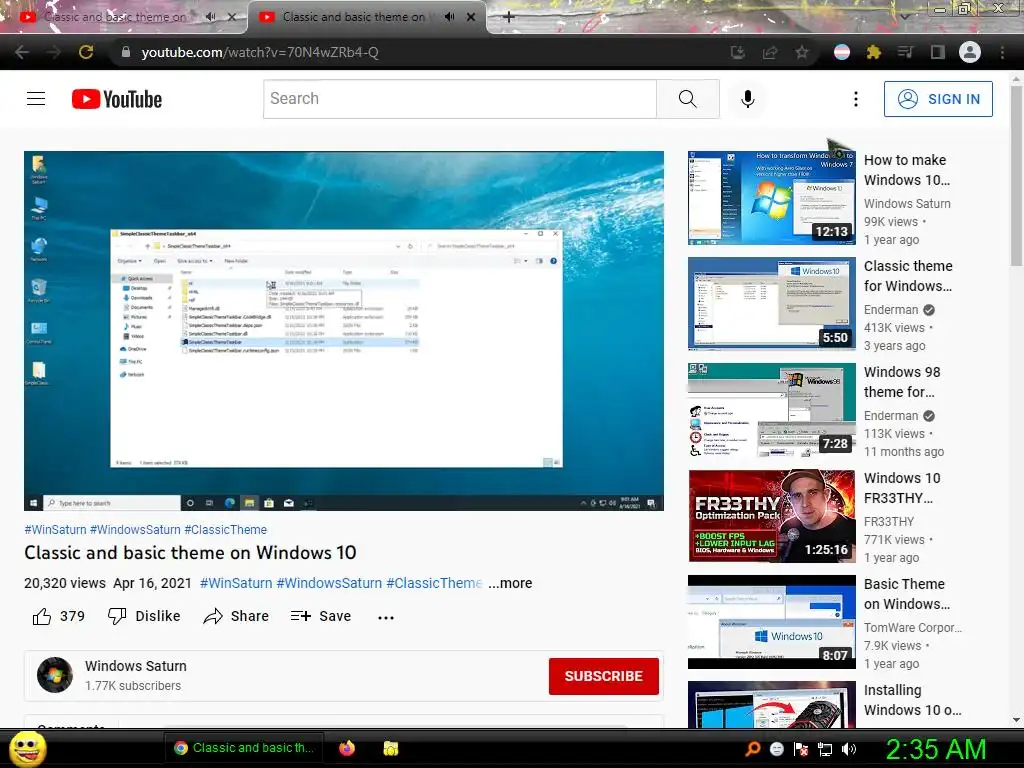The image size is (1024, 768).
Task: Click Chrome taskbar item Classic and basic
Action: [x=244, y=748]
